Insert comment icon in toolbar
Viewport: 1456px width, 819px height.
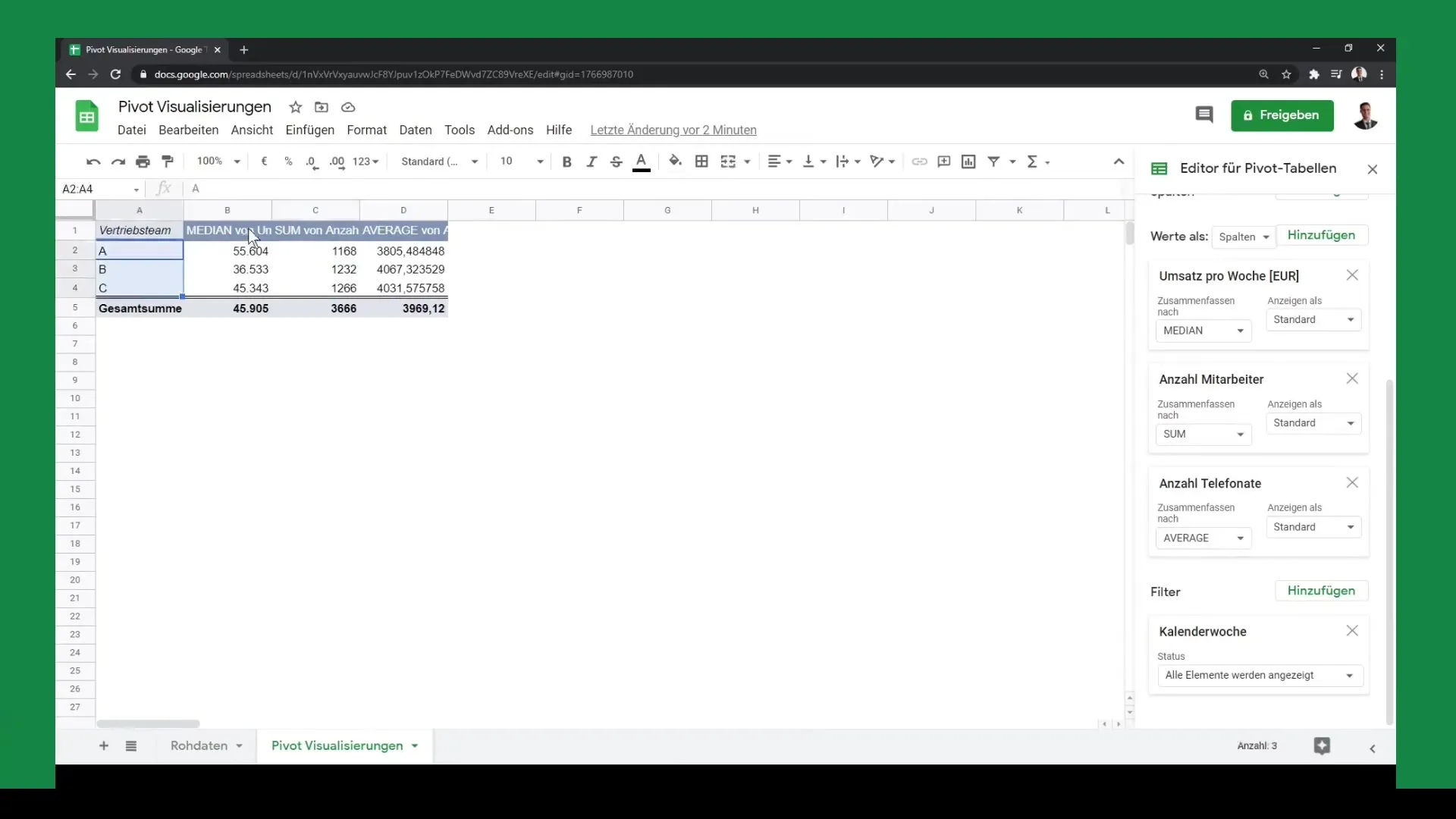tap(944, 162)
